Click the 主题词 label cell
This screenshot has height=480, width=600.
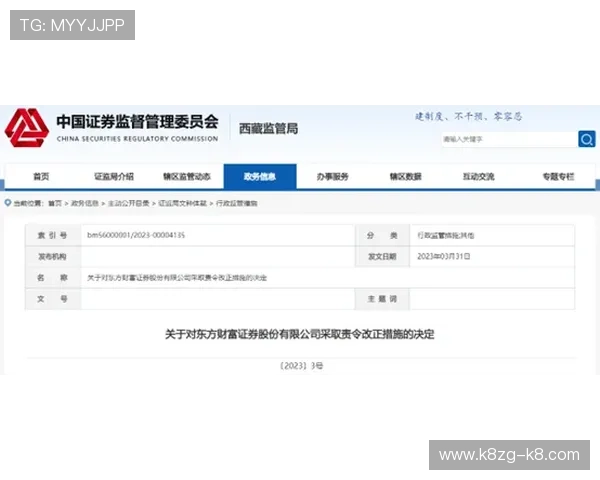[x=382, y=299]
